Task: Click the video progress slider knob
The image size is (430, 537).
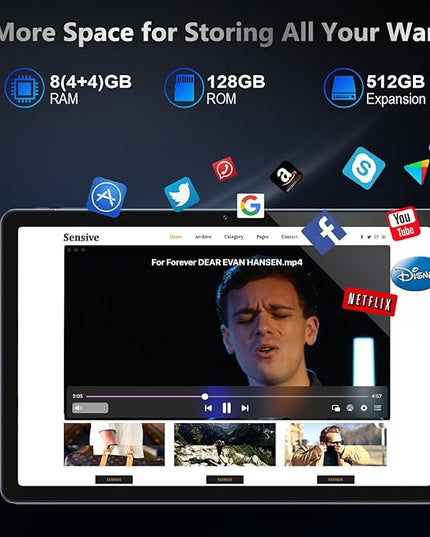Action: pyautogui.click(x=205, y=396)
